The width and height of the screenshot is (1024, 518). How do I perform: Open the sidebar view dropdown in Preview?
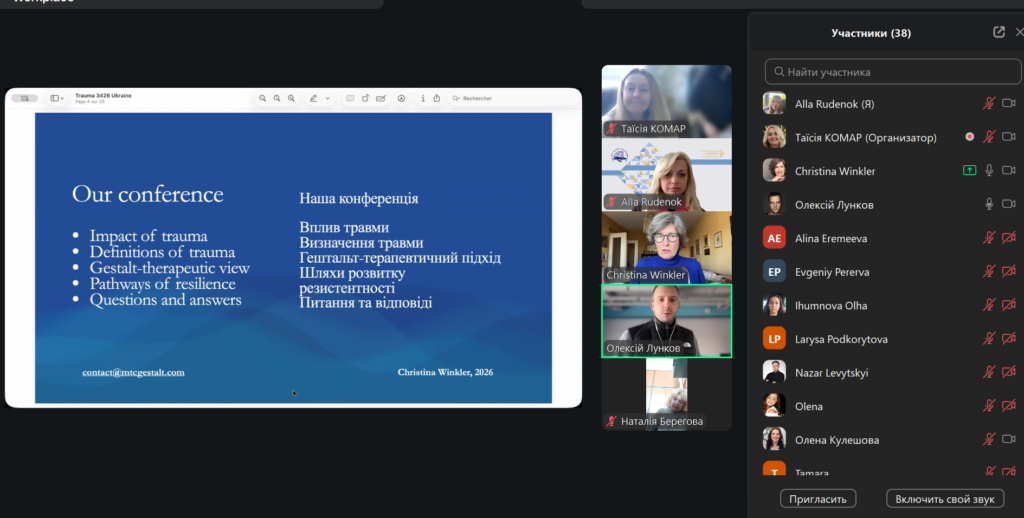[57, 98]
